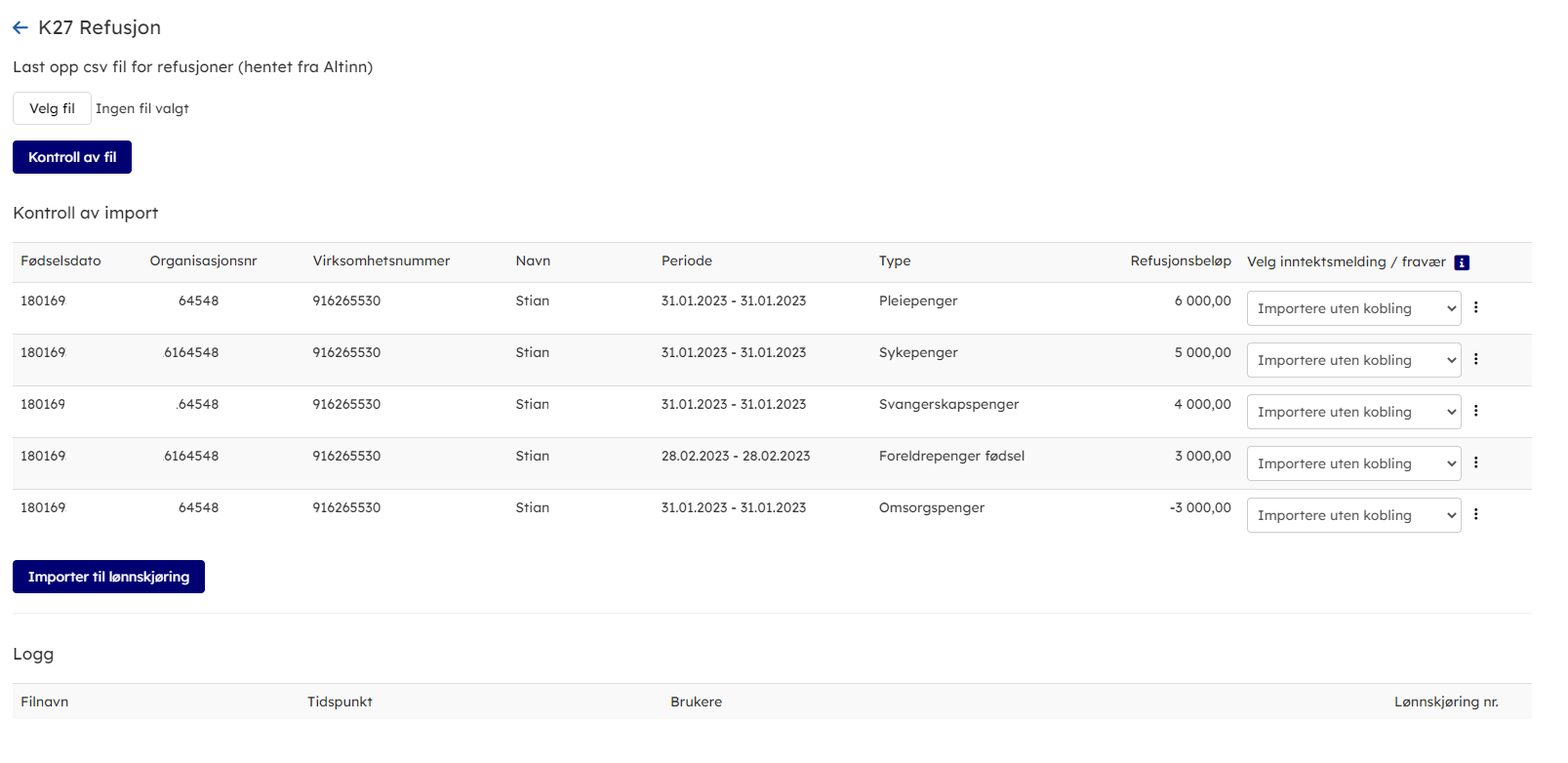The width and height of the screenshot is (1568, 763).
Task: Click the Periode column header
Action: (x=686, y=261)
